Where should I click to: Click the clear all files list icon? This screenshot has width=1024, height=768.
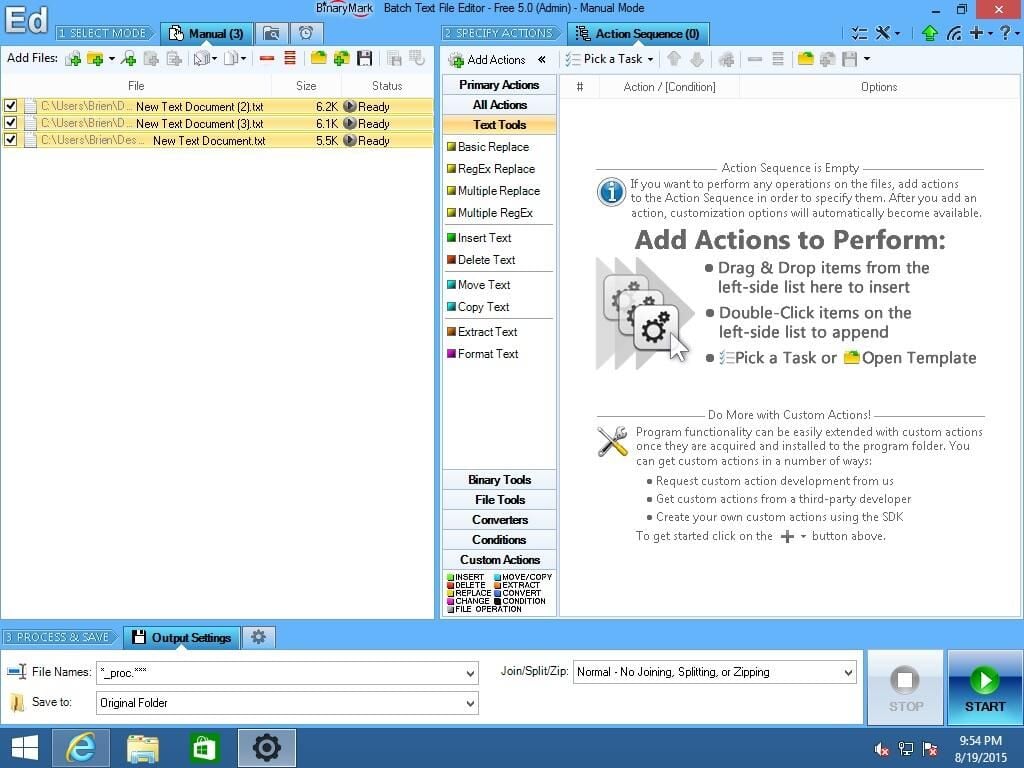pos(290,59)
